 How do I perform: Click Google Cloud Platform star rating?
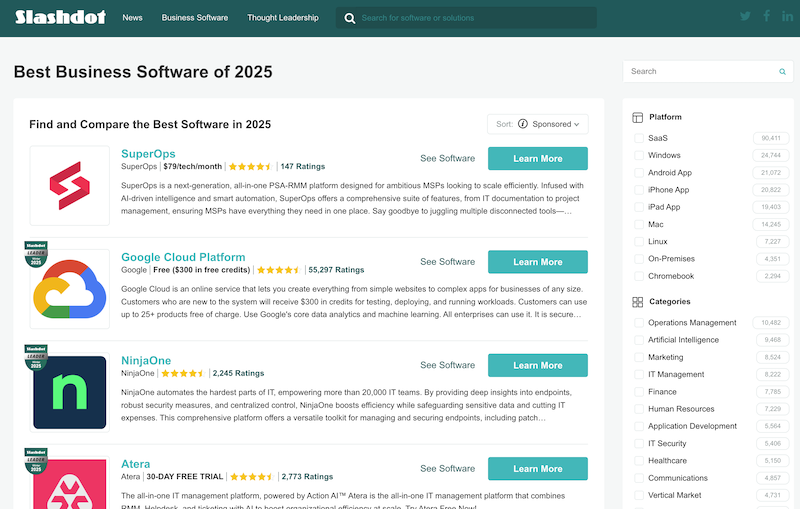click(x=279, y=270)
